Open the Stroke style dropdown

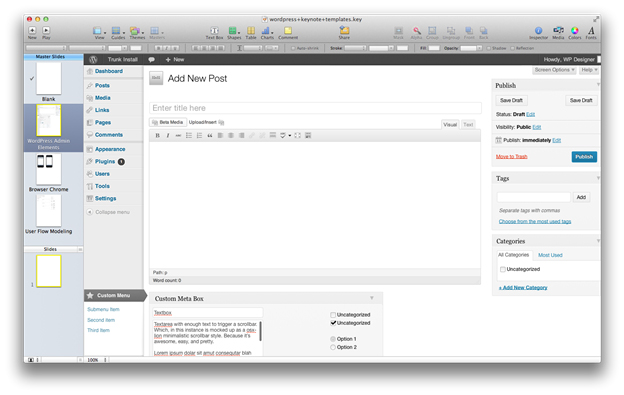[x=355, y=48]
